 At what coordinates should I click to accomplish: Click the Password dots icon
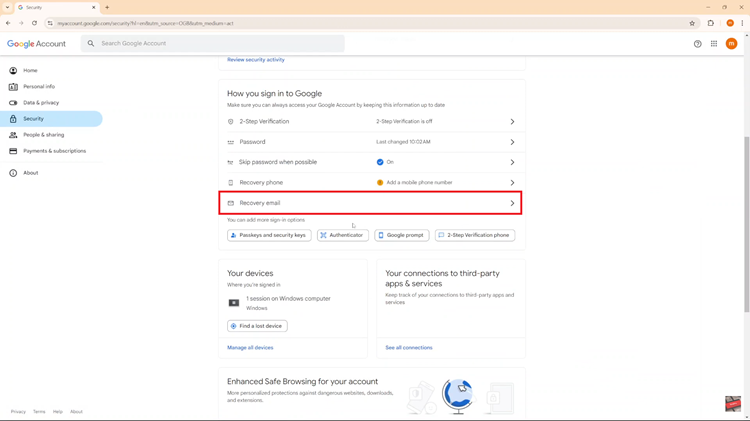click(231, 142)
